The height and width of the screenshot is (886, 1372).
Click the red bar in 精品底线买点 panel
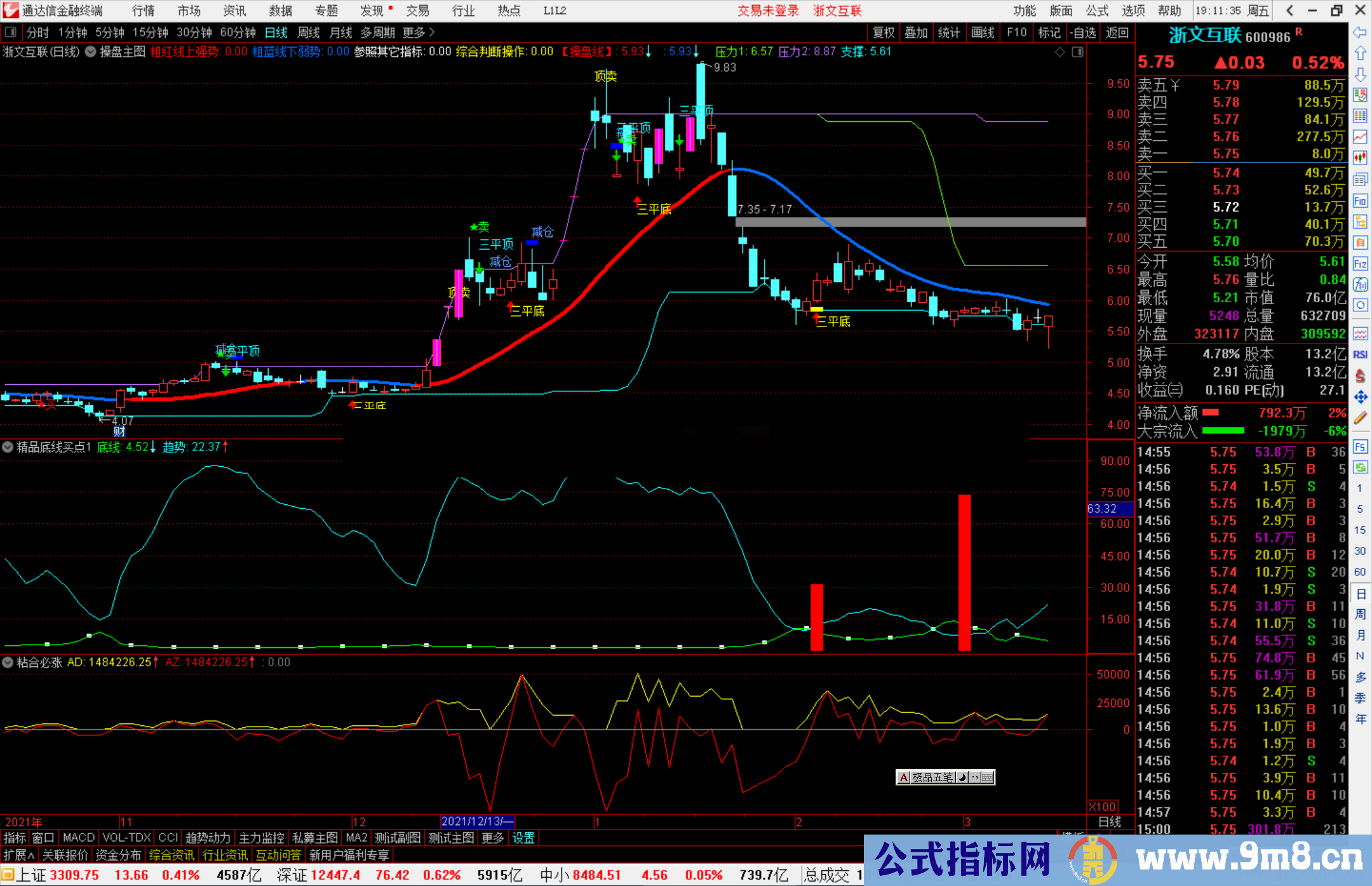[x=964, y=572]
